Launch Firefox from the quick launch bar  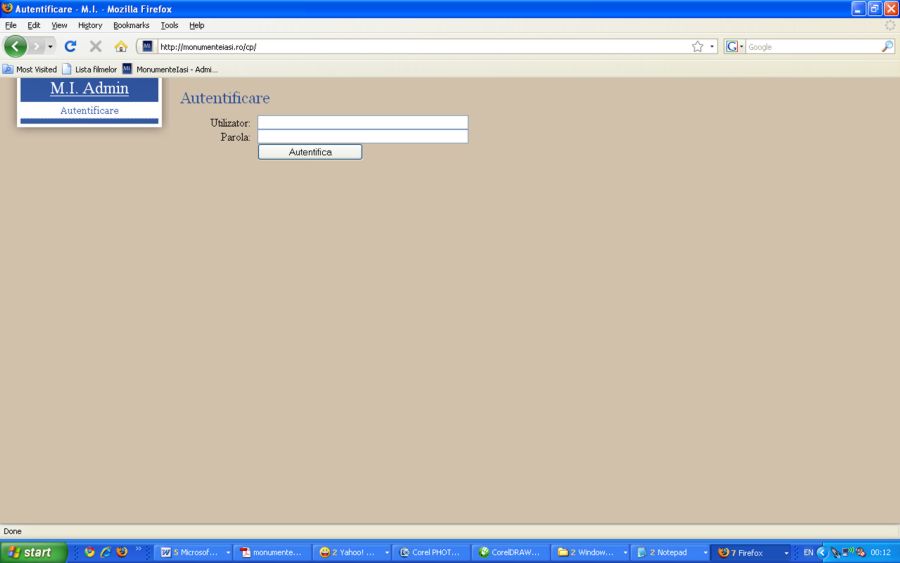click(122, 552)
